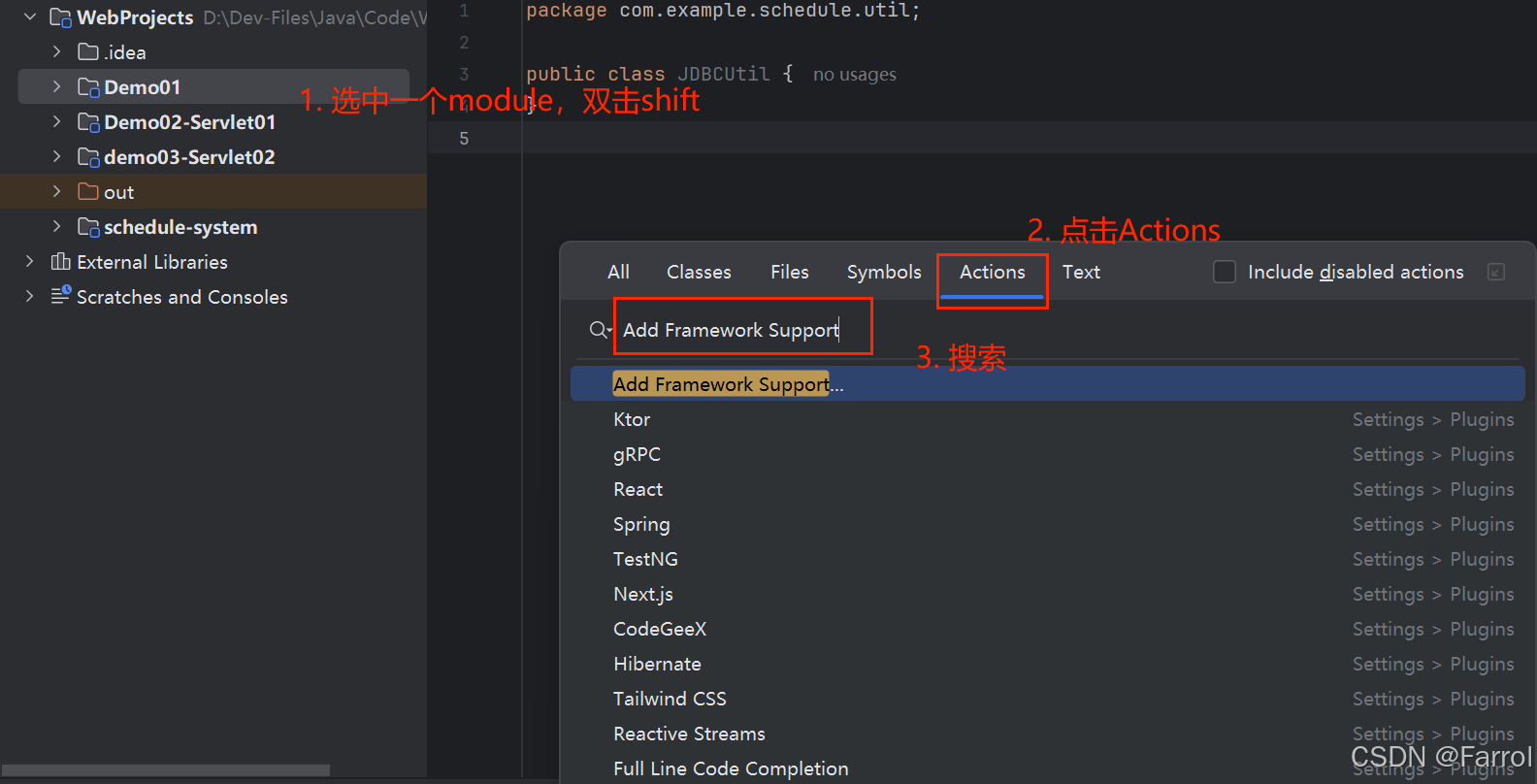Expand Scratches and Consoles node
Screen dimensions: 1537x784
coord(29,297)
